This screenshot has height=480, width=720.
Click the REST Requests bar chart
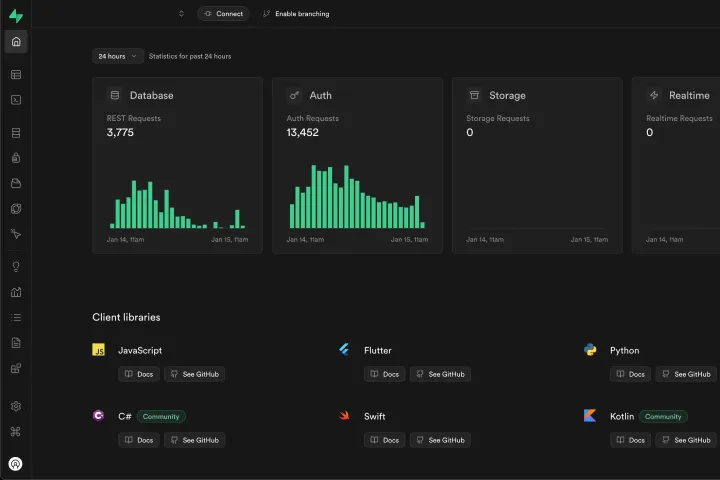pyautogui.click(x=177, y=204)
